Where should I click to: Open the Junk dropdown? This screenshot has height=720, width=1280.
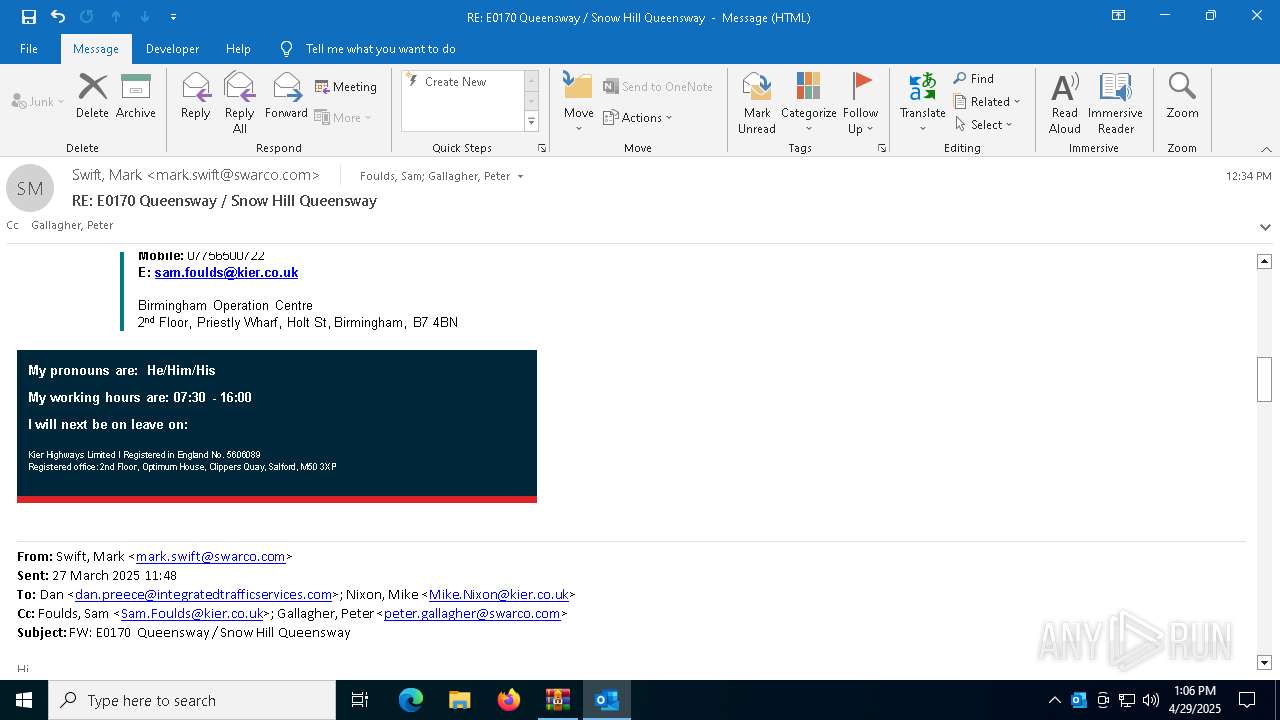tap(38, 101)
